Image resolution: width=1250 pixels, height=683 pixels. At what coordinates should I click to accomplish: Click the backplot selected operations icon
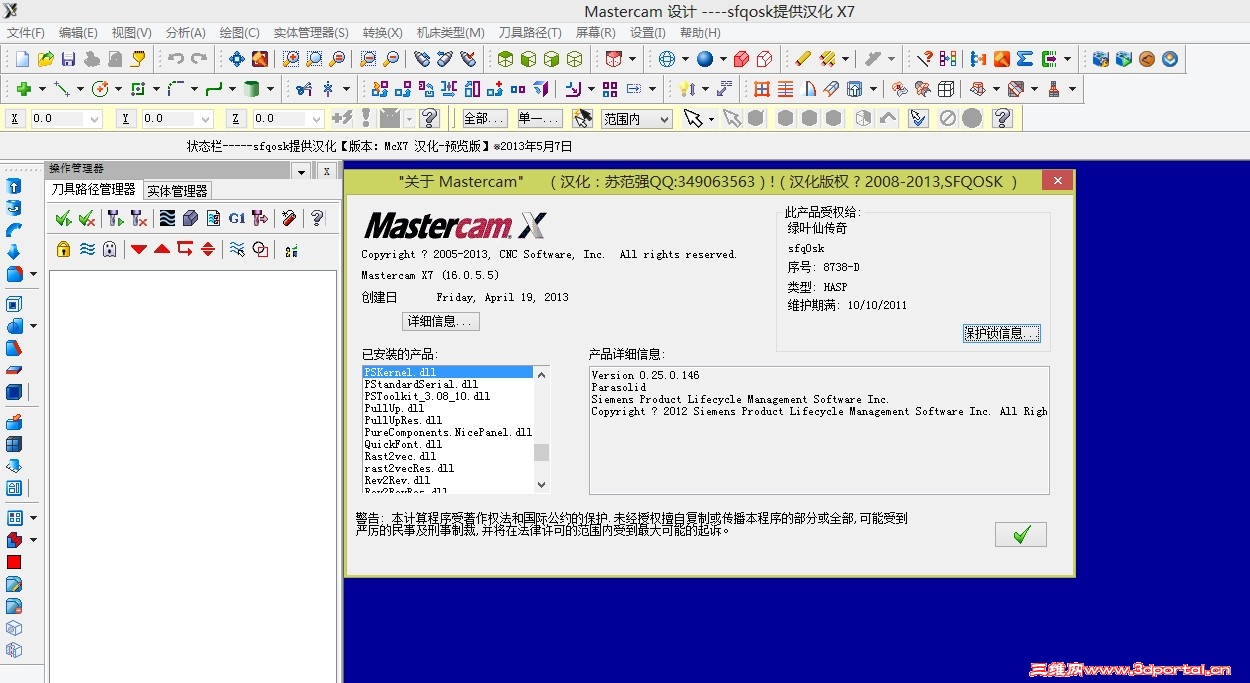(167, 218)
